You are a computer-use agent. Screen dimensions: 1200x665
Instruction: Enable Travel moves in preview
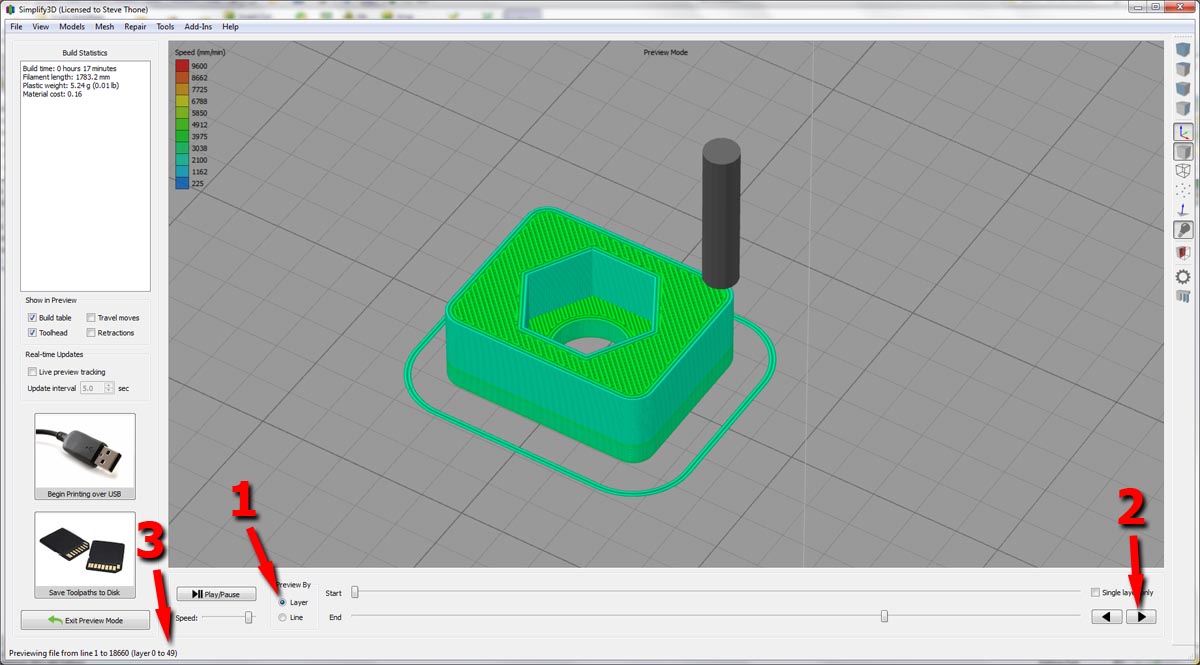click(x=91, y=318)
